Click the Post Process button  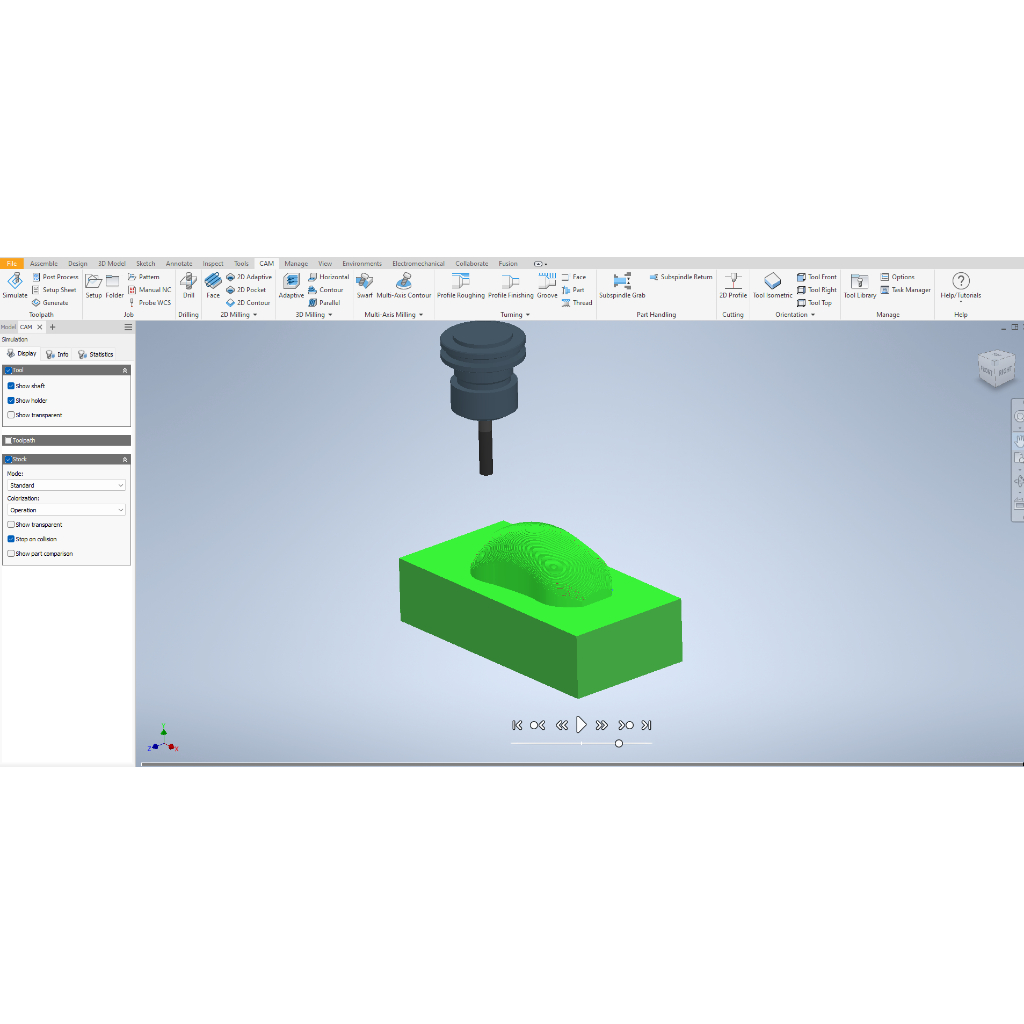click(55, 277)
